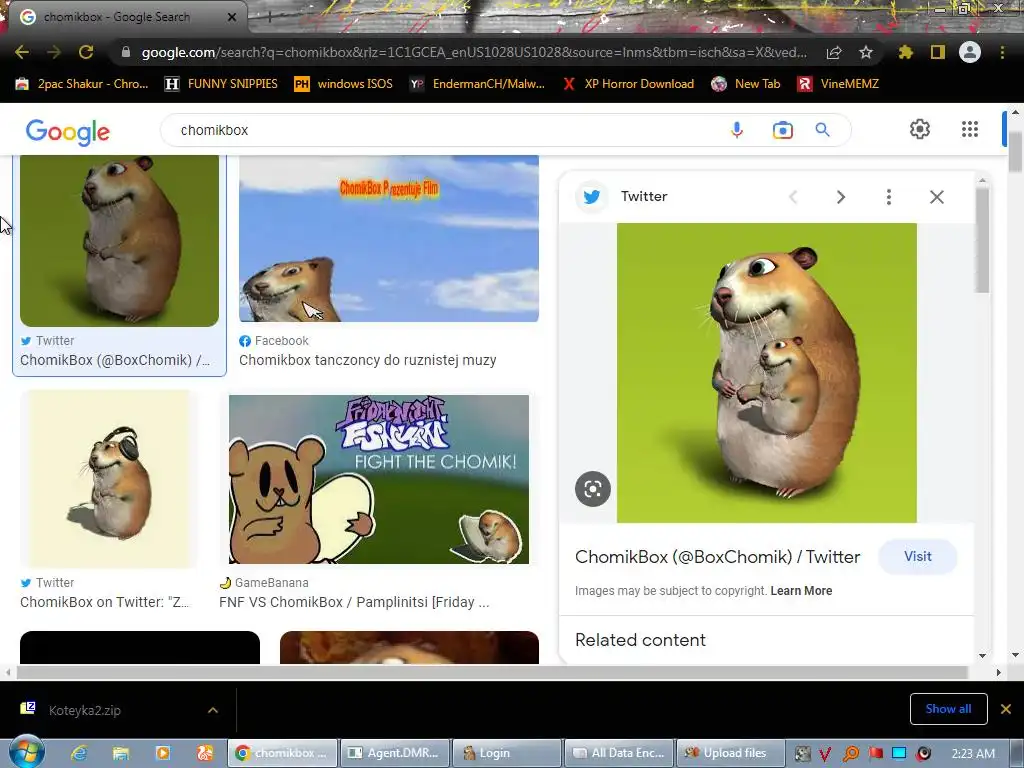Open the Chrome extensions puzzle icon
The height and width of the screenshot is (768, 1024).
pos(906,52)
